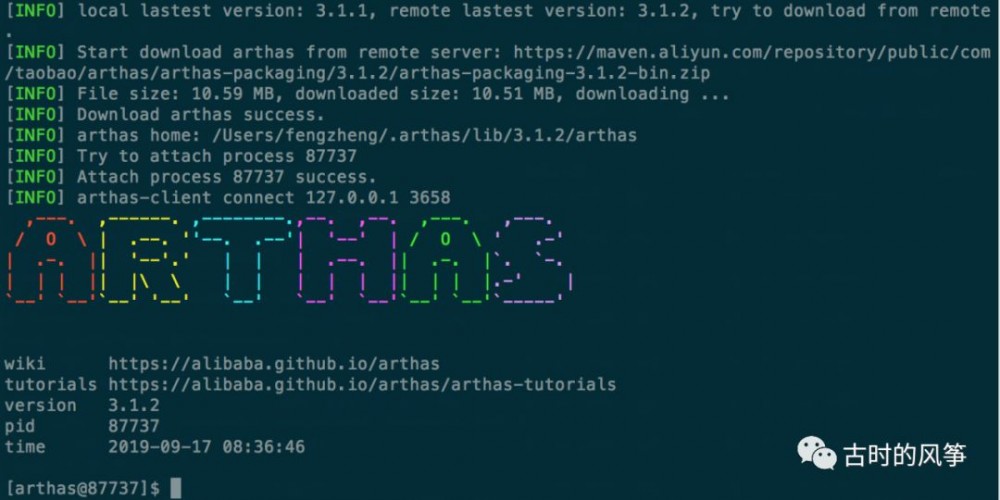Click the green INFO tag on 'Download arthas success'
Viewport: 1000px width, 500px height.
click(x=35, y=115)
